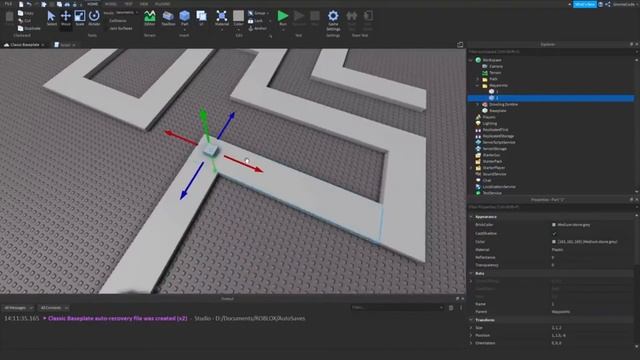Viewport: 640px width, 360px height.
Task: Open the UI insert tool
Action: click(201, 17)
